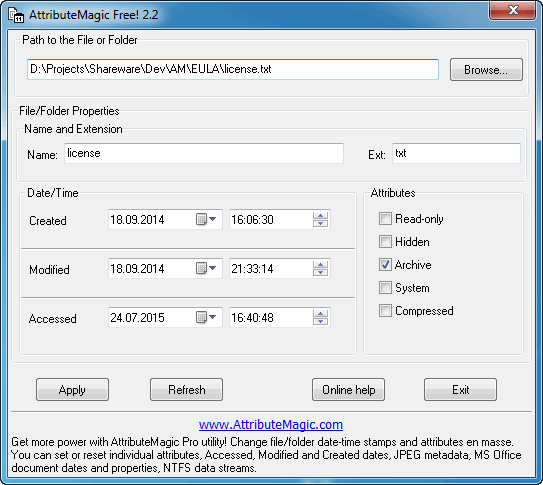Click the AttributeMagic app icon in title bar
543x485 pixels.
pos(16,15)
